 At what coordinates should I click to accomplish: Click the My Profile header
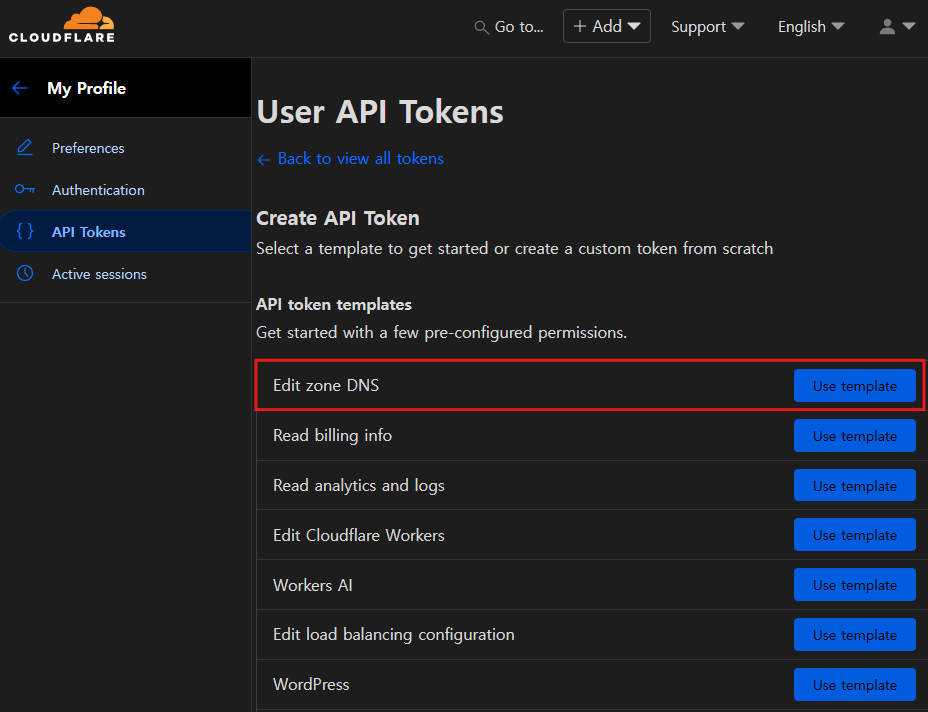pos(86,88)
